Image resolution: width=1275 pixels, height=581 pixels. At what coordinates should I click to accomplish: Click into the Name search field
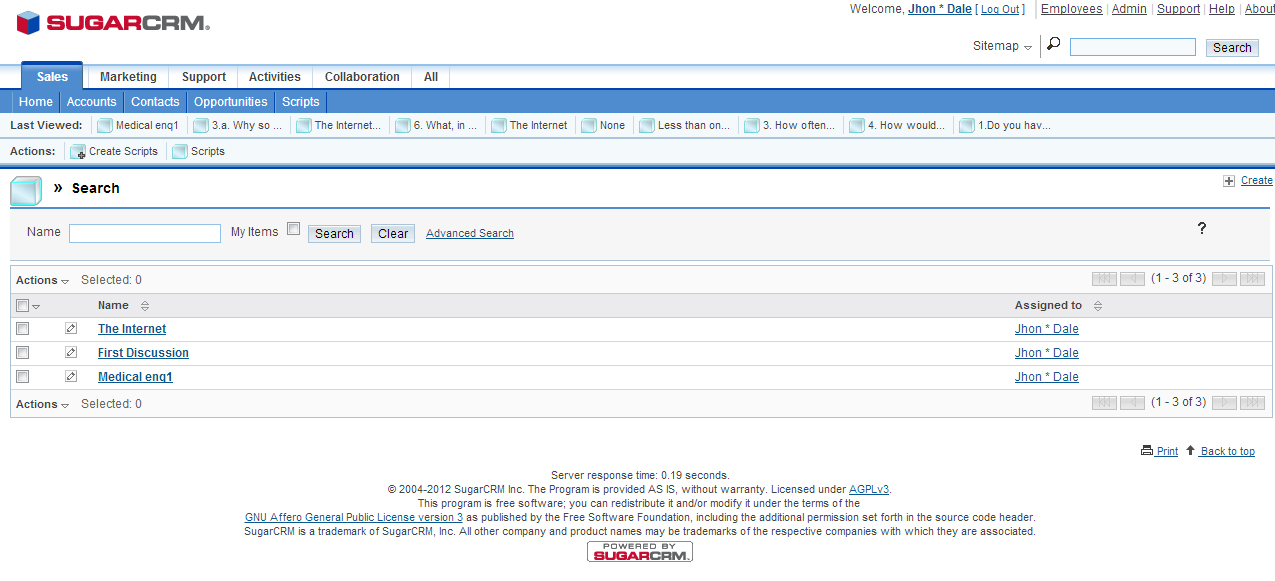[x=144, y=233]
